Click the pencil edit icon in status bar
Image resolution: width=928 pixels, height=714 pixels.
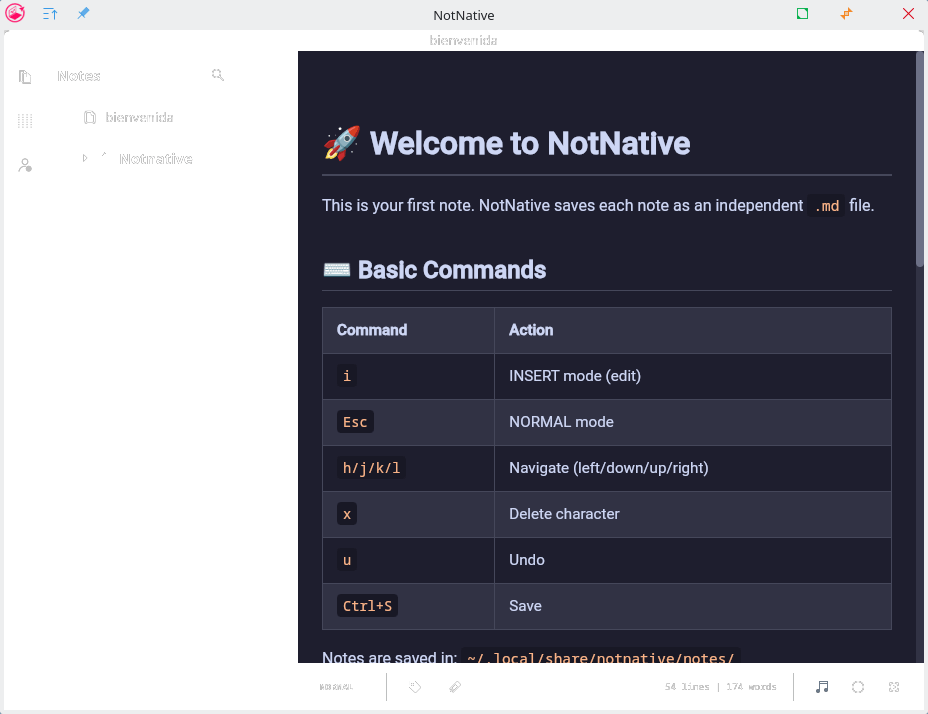pos(454,687)
